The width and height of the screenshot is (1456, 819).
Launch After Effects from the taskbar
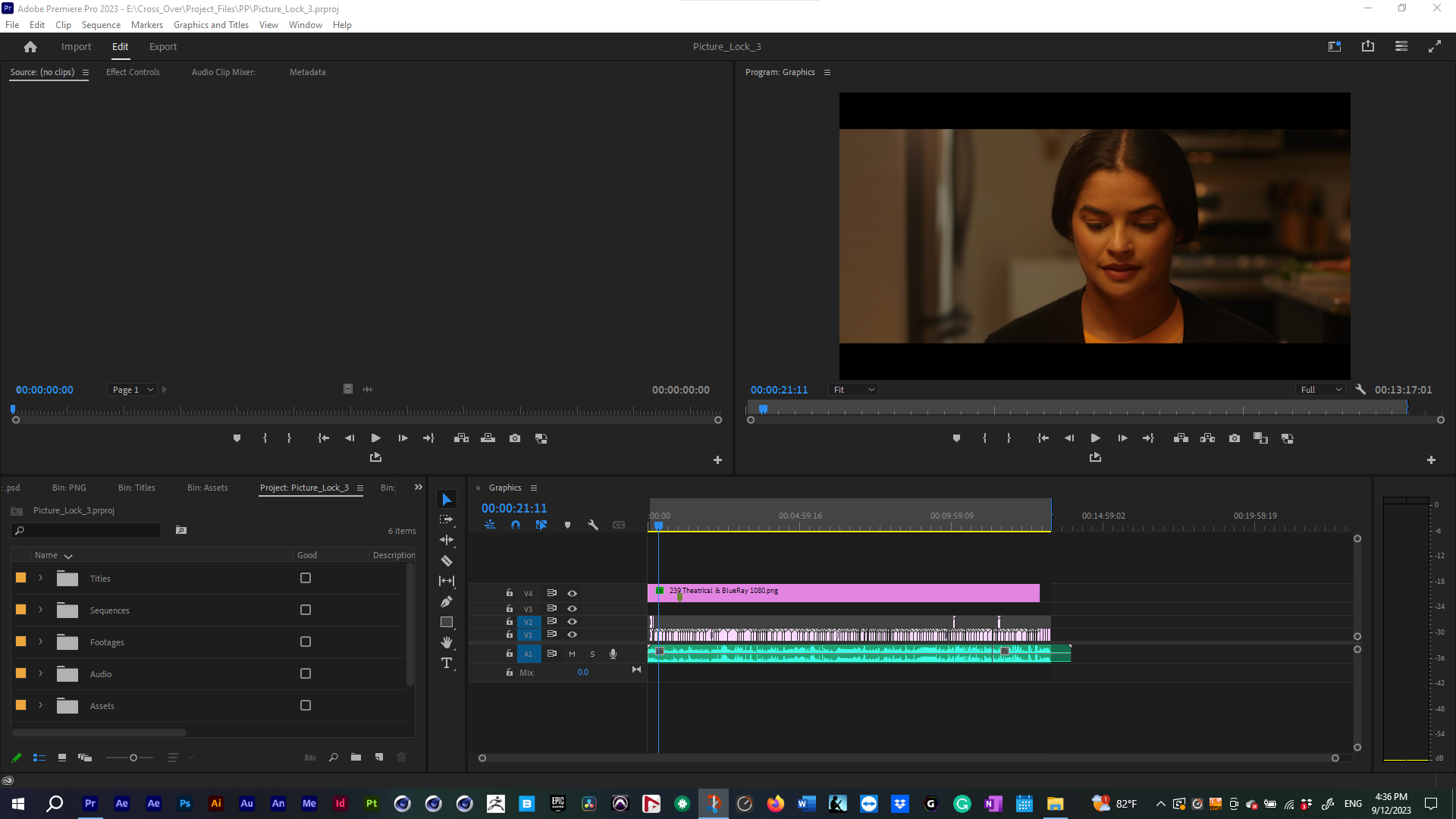pyautogui.click(x=122, y=804)
